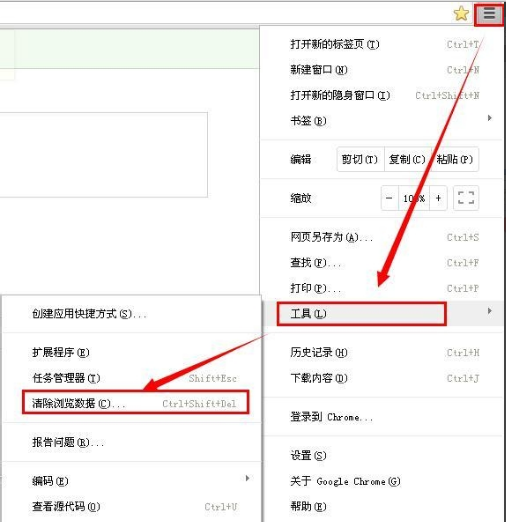Click the bookmark star icon
The image size is (506, 522).
[461, 13]
